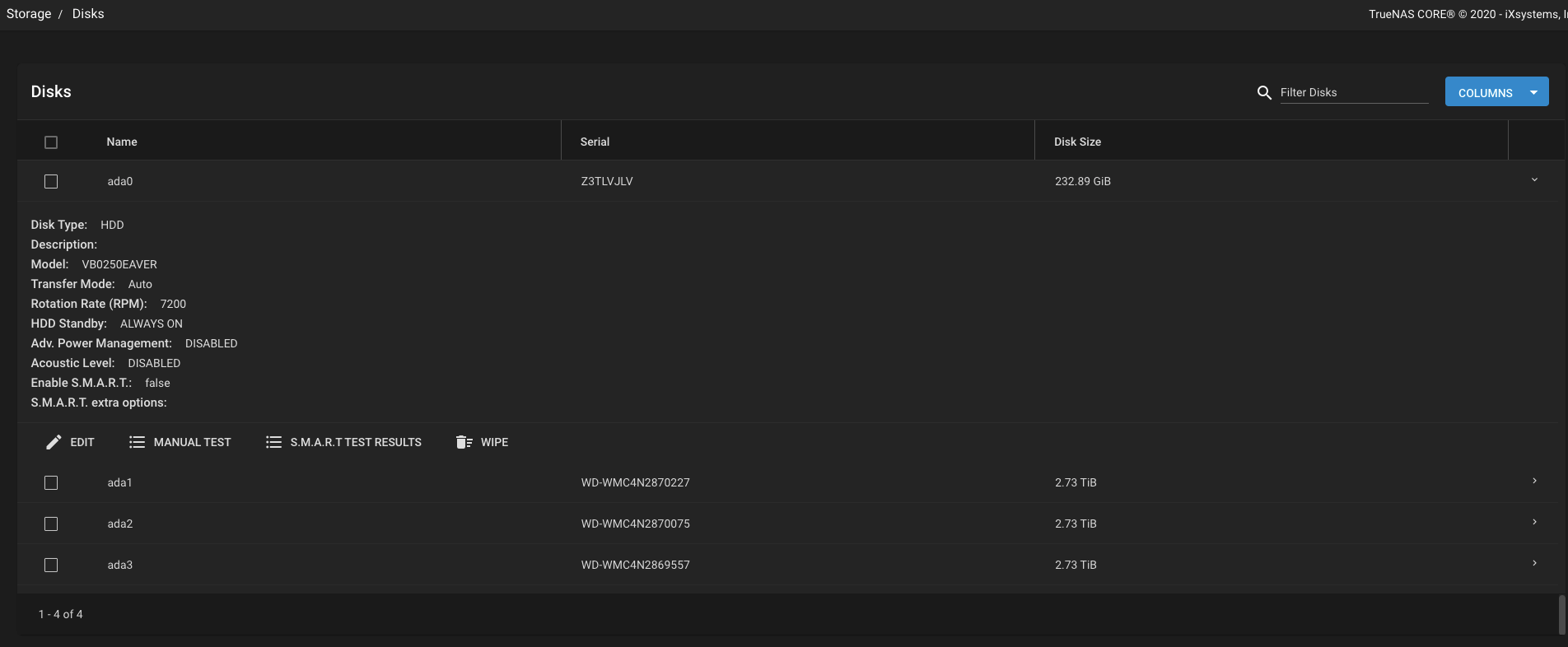Toggle the select-all disks checkbox
This screenshot has width=1568, height=647.
pyautogui.click(x=51, y=142)
